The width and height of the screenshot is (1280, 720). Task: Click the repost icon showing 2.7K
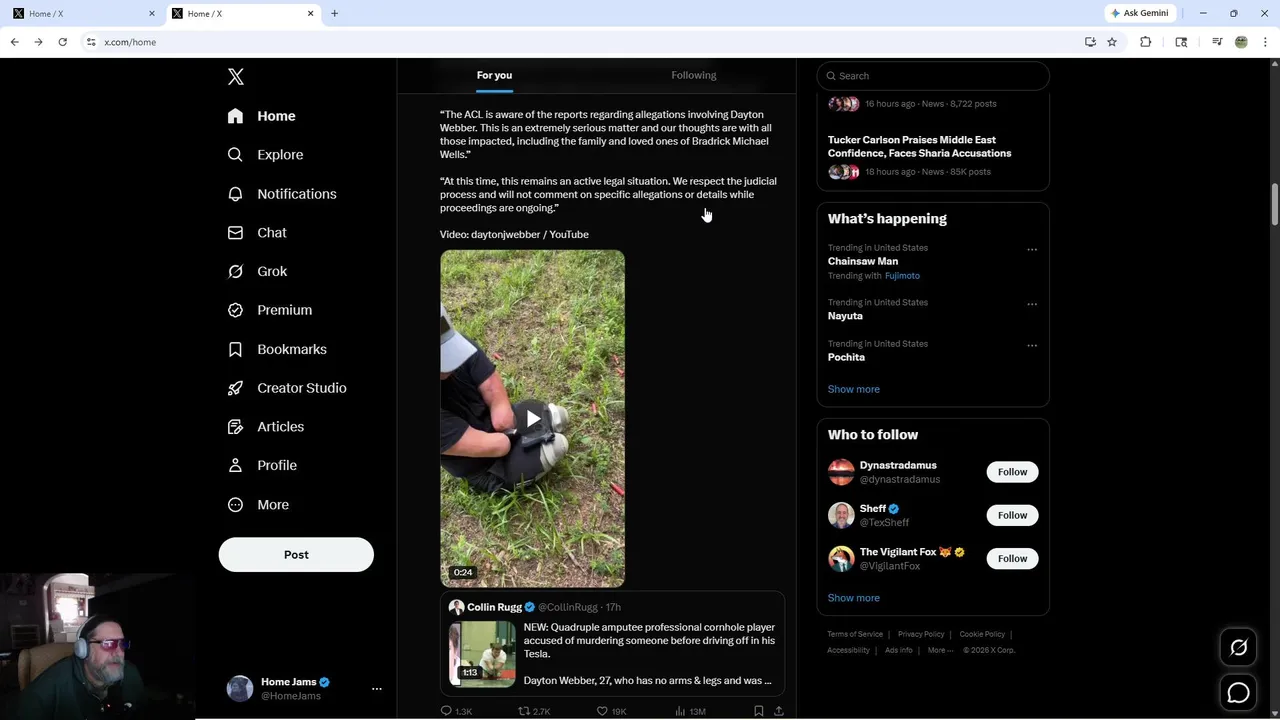click(x=524, y=711)
